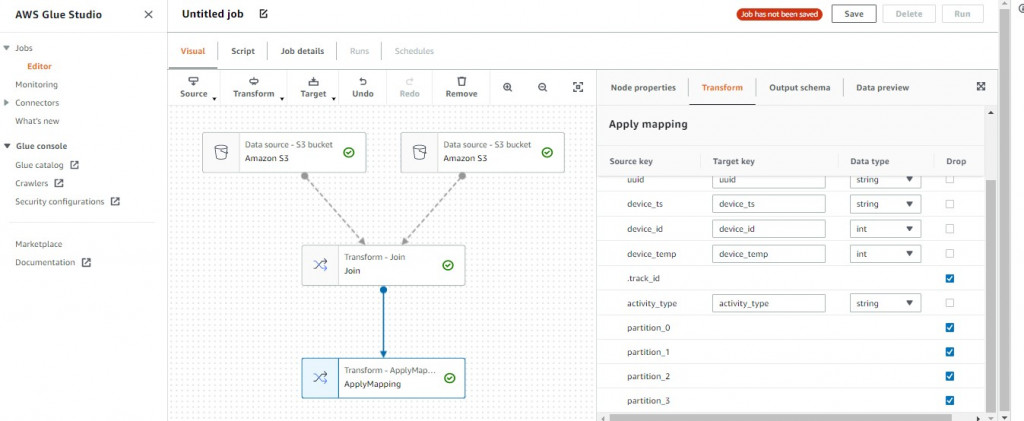This screenshot has height=421, width=1024.
Task: Uncheck Drop for partition_1
Action: click(x=950, y=352)
